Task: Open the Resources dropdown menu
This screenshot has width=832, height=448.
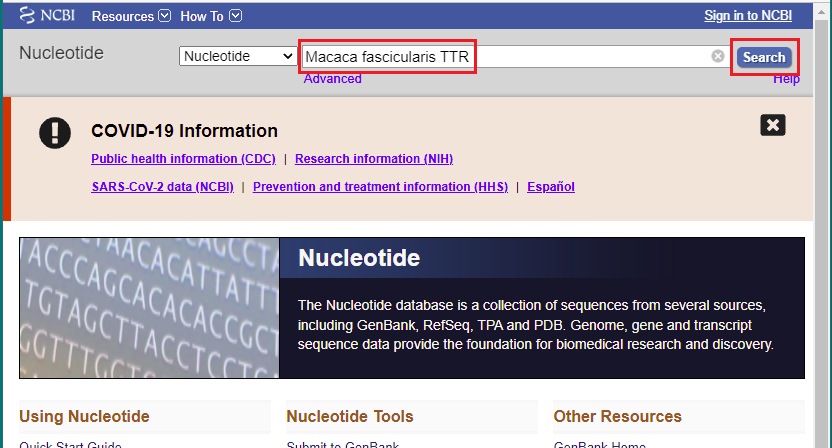Action: 131,16
